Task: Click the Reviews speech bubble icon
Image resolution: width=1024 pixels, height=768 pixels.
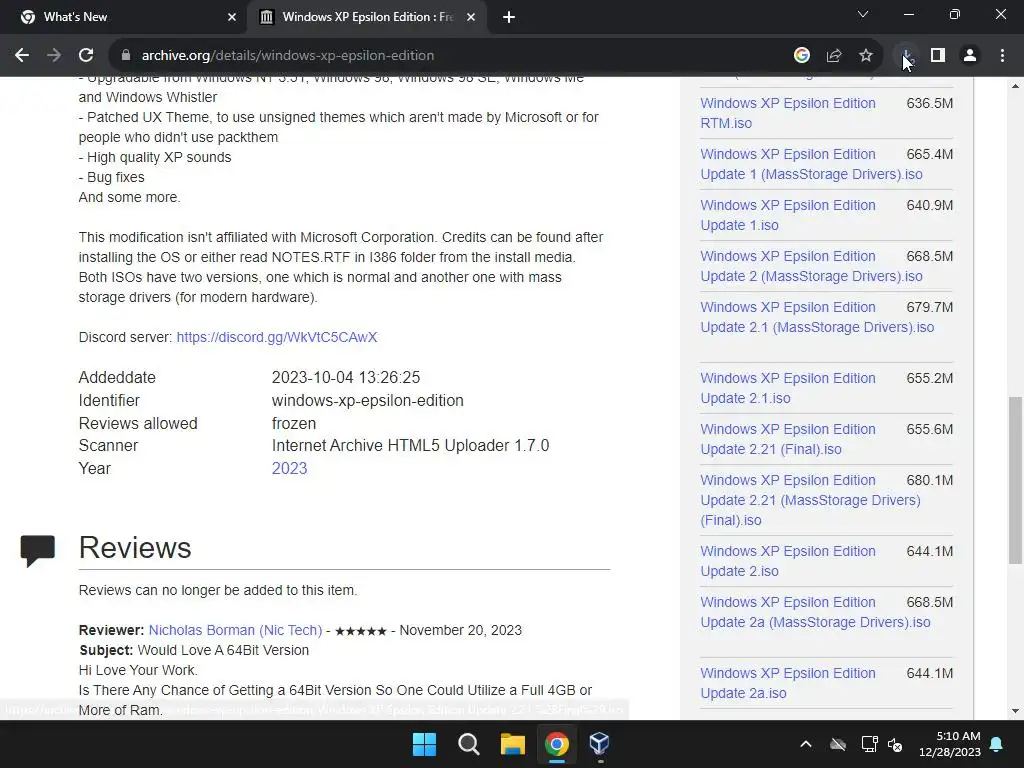Action: point(37,551)
